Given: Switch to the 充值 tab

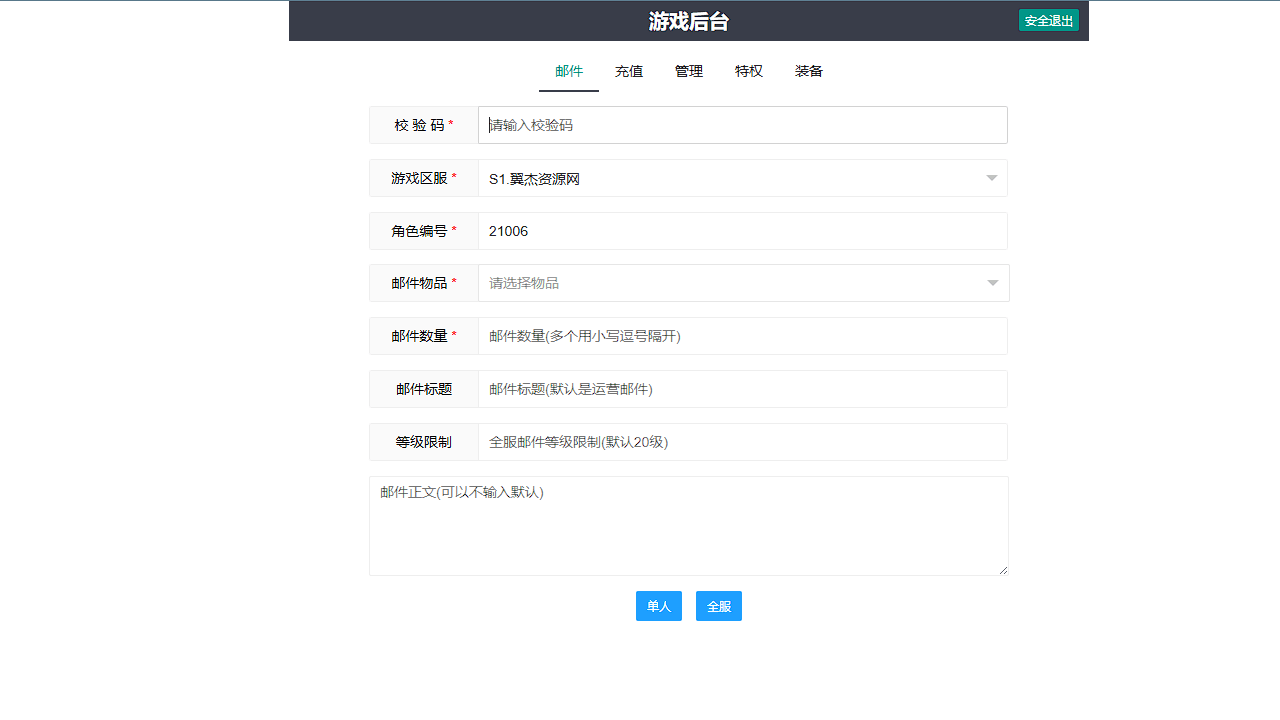Looking at the screenshot, I should click(x=628, y=71).
